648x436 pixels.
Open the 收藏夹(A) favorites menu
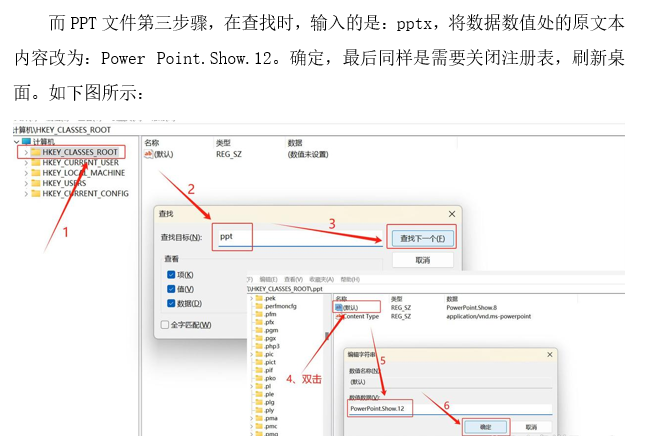(321, 280)
